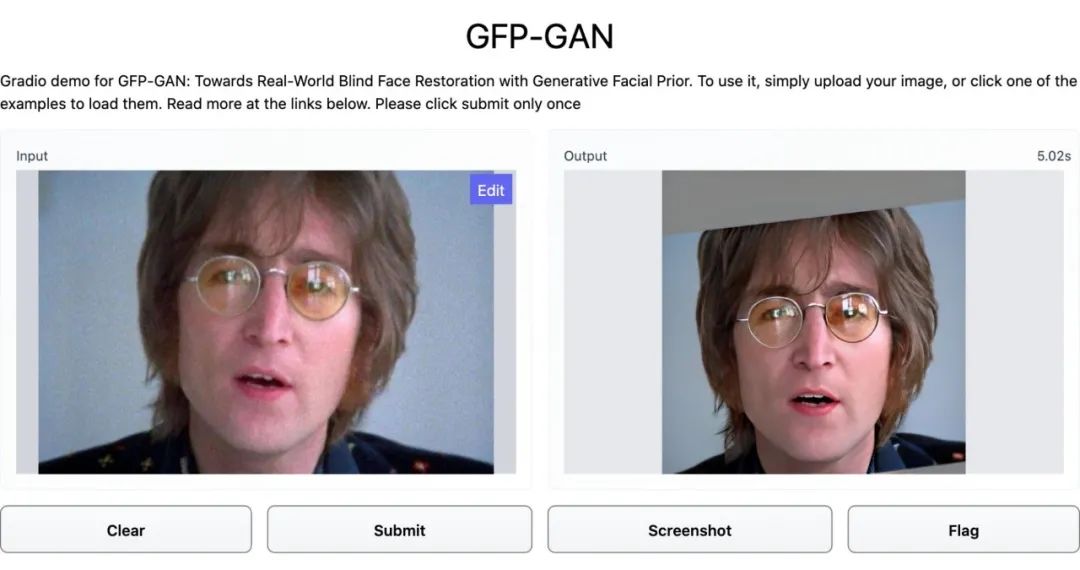The height and width of the screenshot is (570, 1080).
Task: Submit the image for face restoration
Action: pos(399,530)
